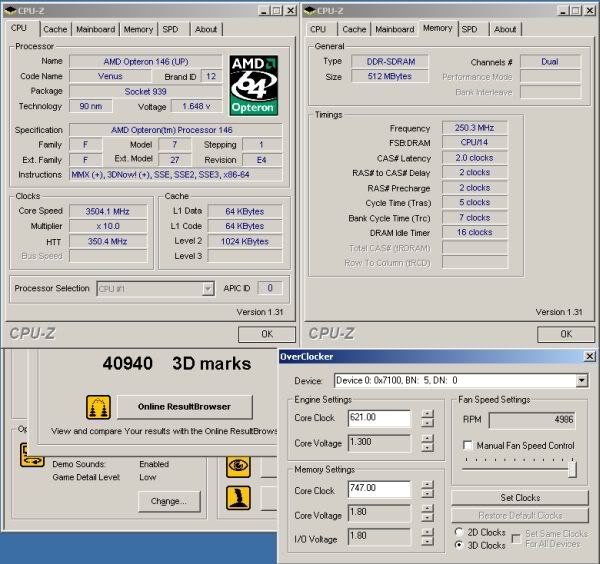Image resolution: width=600 pixels, height=564 pixels.
Task: Select the 3D Clocks radio button
Action: point(458,545)
